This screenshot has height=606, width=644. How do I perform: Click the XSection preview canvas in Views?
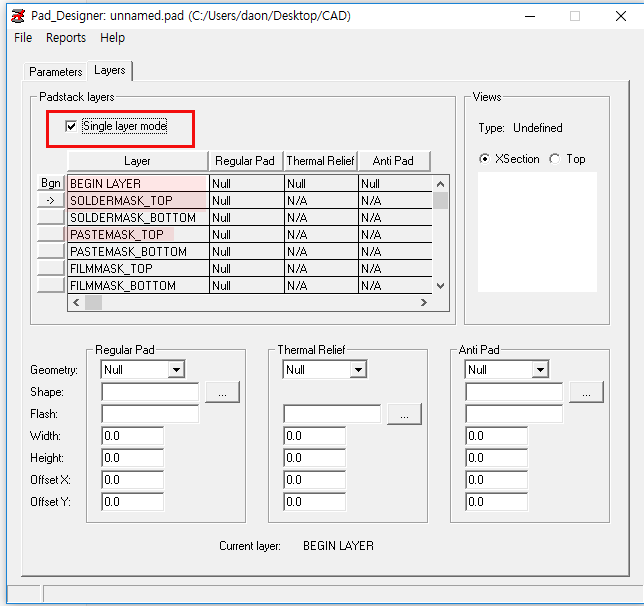(537, 232)
